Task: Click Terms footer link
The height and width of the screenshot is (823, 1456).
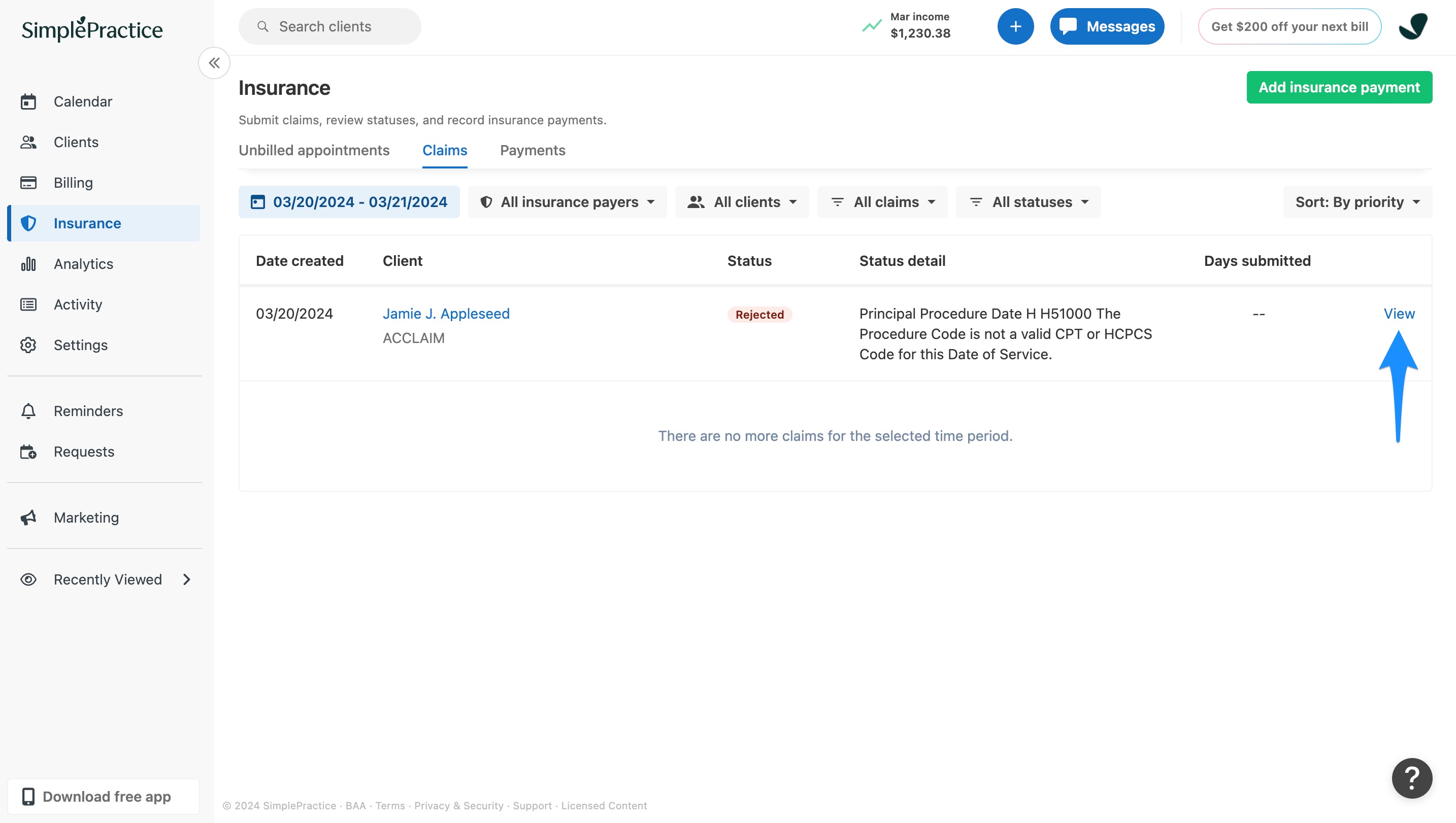Action: point(390,805)
